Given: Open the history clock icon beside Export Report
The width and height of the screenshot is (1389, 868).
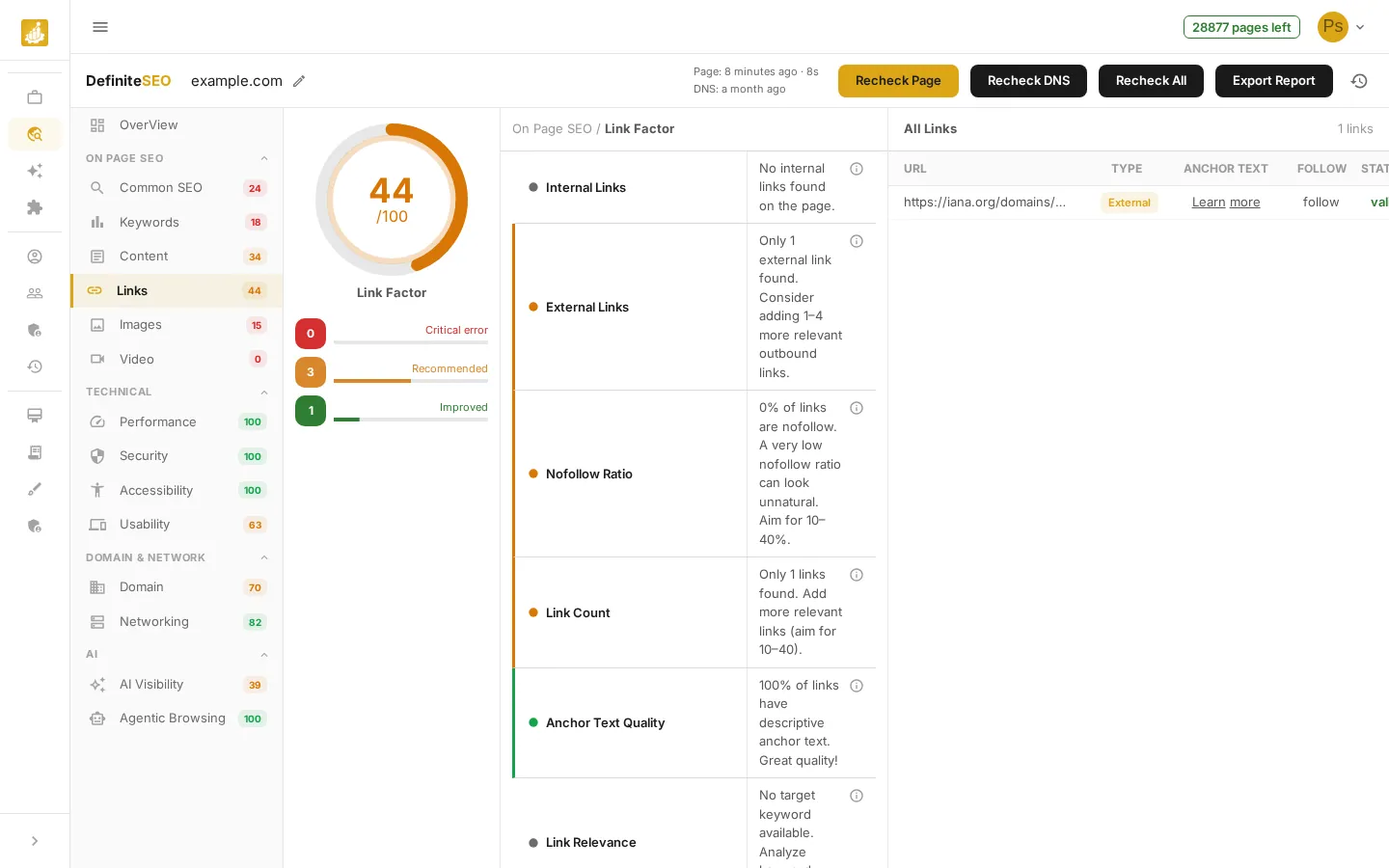Looking at the screenshot, I should pos(1359,81).
